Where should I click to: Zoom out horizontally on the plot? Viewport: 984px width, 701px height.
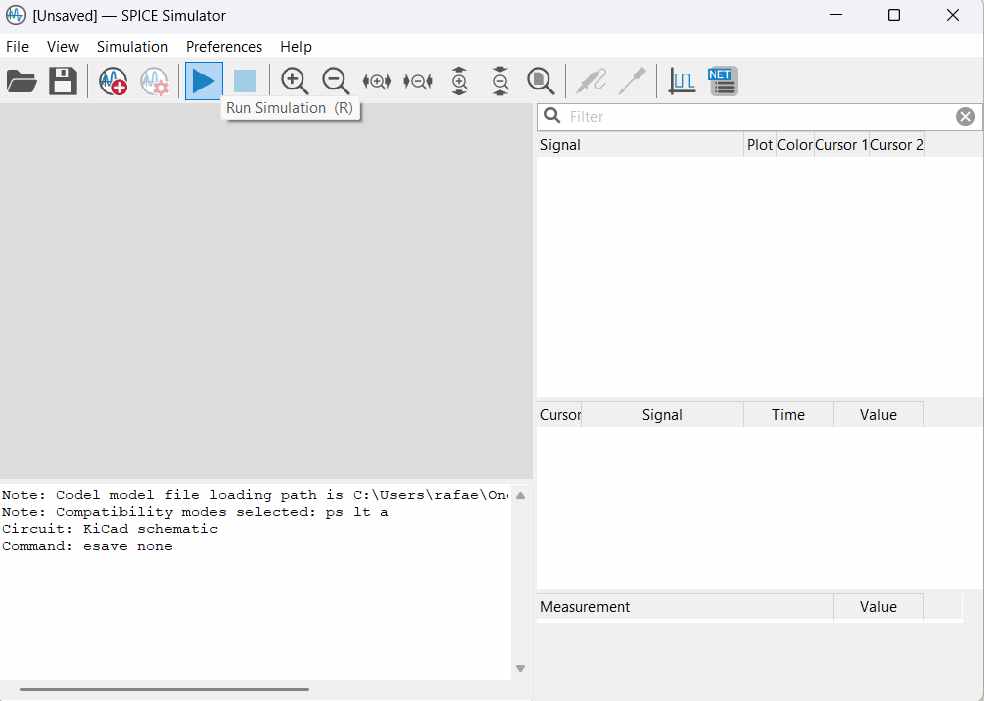tap(418, 82)
